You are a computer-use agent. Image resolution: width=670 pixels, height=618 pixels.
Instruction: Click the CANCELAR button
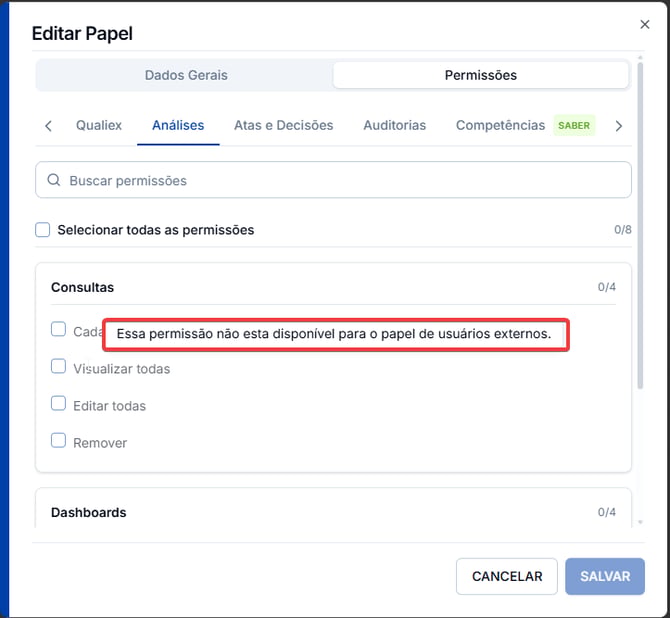(507, 576)
